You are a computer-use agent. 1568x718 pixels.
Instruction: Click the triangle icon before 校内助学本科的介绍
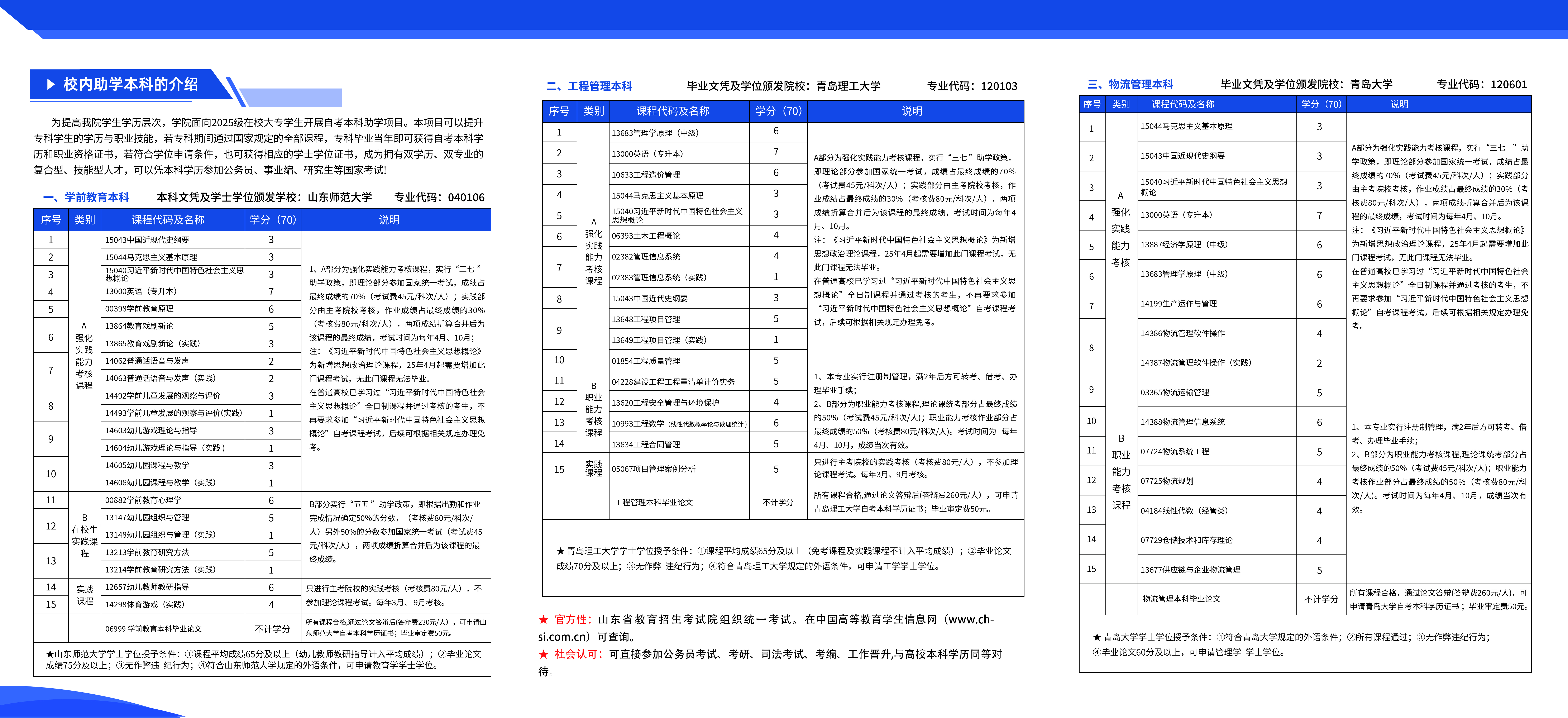(x=51, y=85)
